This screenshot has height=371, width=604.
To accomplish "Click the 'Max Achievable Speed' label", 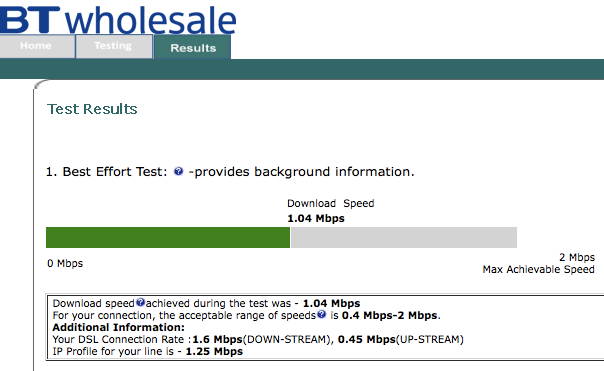I will pyautogui.click(x=539, y=269).
